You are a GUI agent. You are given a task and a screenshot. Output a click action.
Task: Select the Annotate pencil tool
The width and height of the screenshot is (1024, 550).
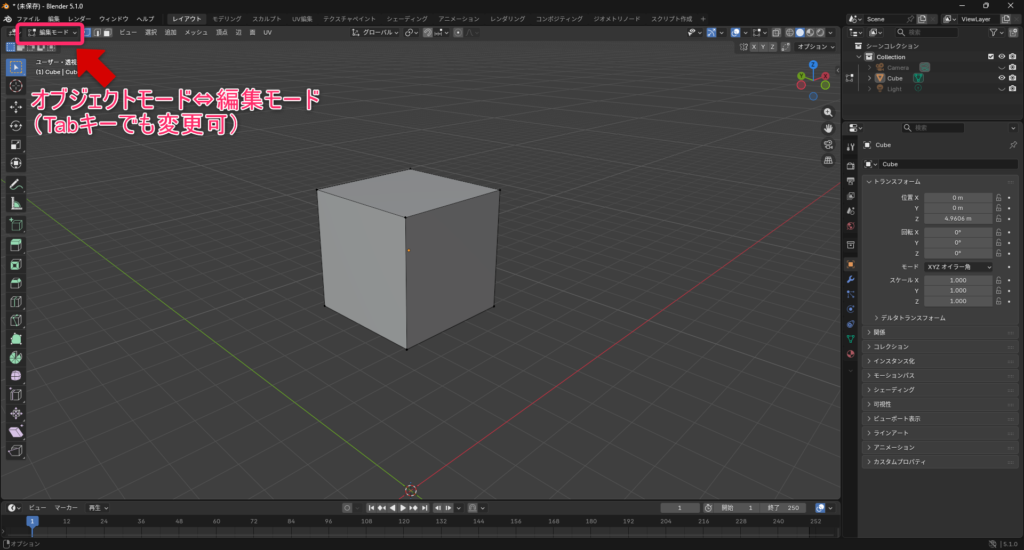point(16,185)
